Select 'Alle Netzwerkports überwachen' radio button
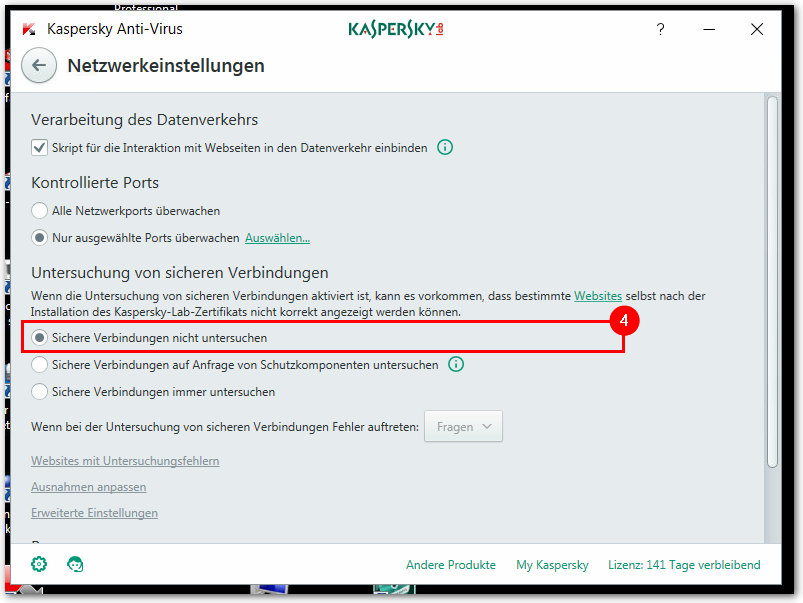The image size is (803, 603). click(39, 211)
